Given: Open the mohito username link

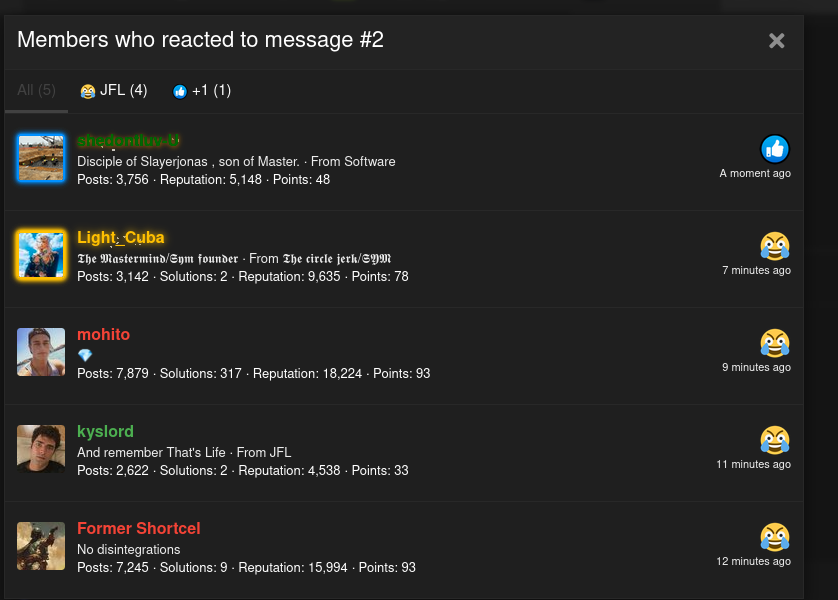Looking at the screenshot, I should pyautogui.click(x=104, y=334).
